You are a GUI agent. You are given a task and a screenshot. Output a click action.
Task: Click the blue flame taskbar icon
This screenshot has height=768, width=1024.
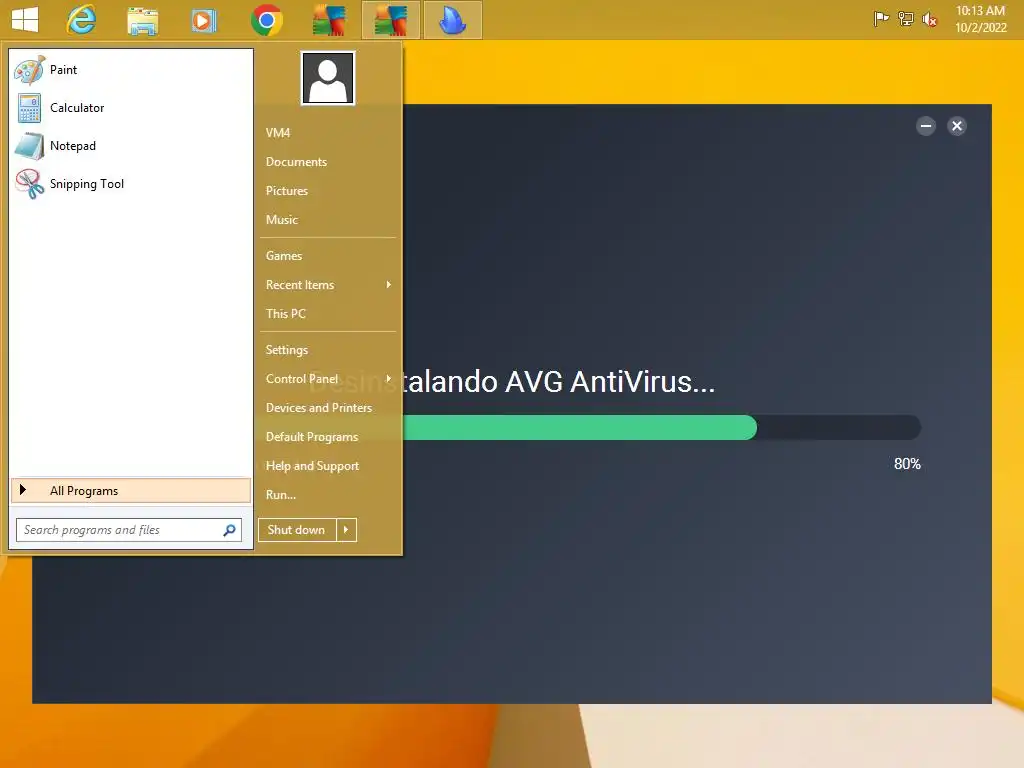[x=453, y=20]
